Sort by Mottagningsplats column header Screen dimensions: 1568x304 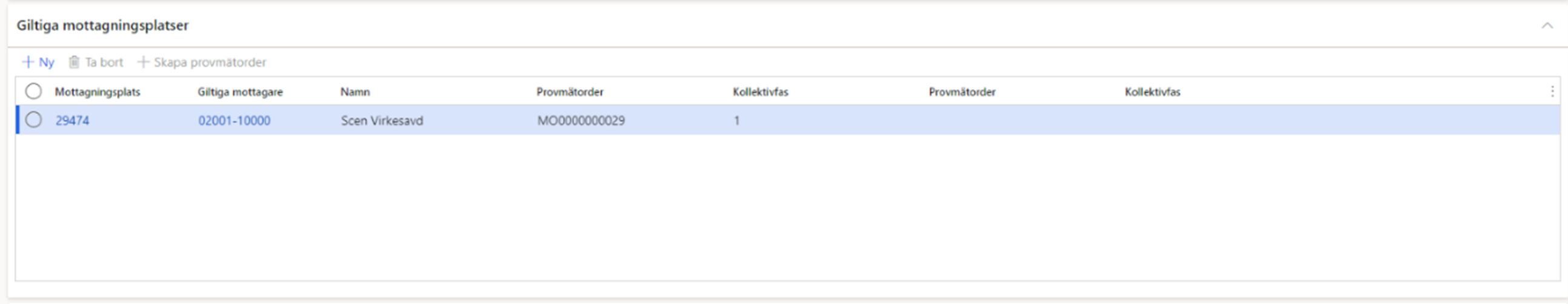tap(98, 92)
